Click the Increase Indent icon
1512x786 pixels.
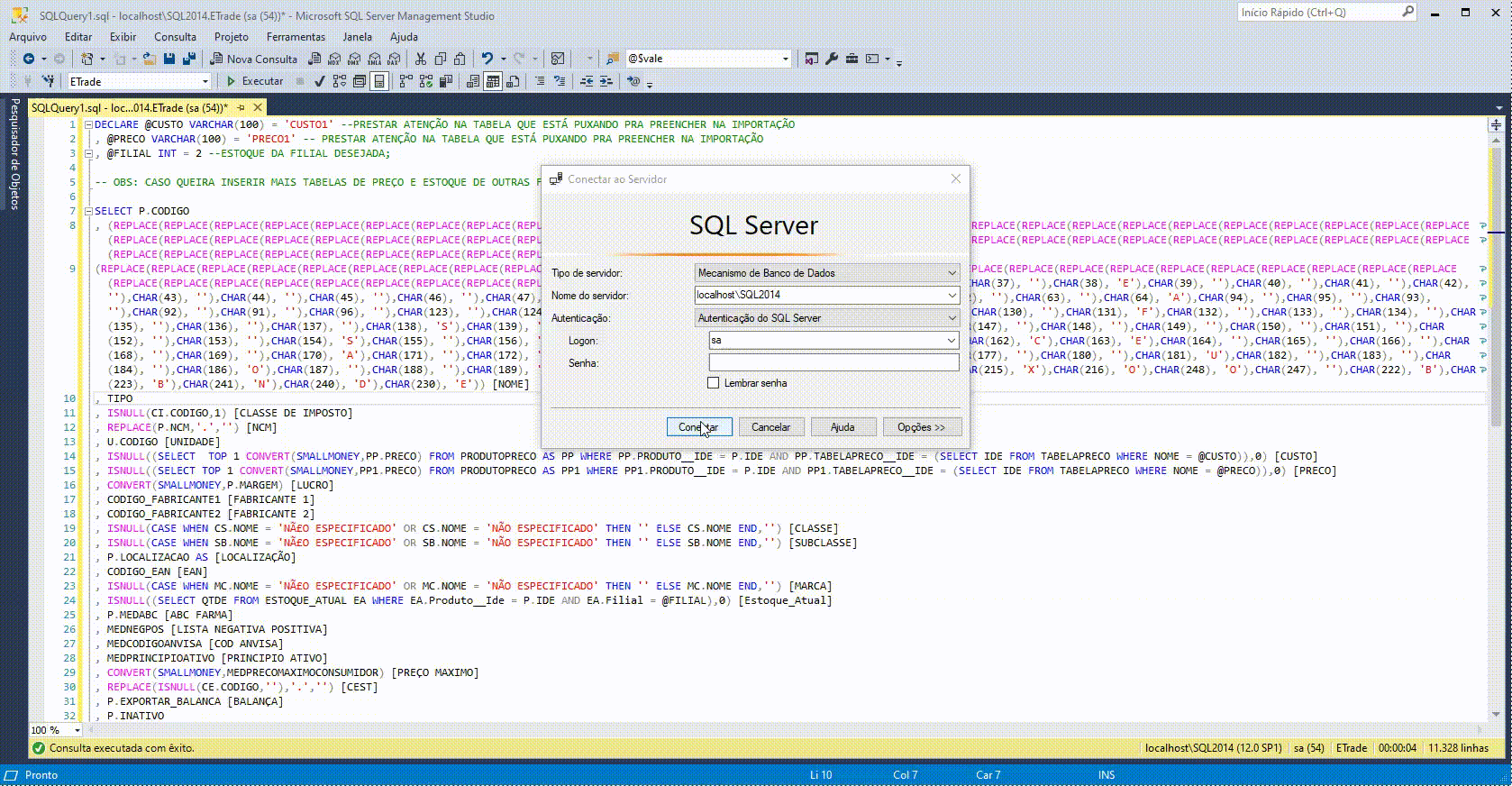[x=606, y=81]
